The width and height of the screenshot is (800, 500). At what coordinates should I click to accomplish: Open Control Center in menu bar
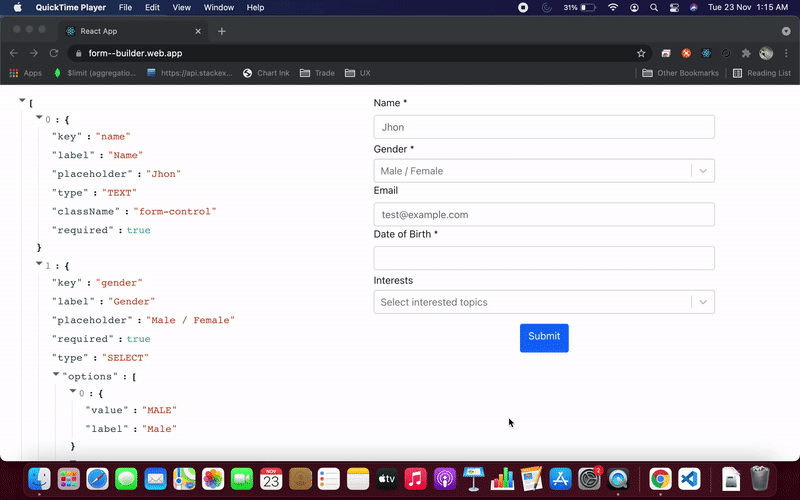coord(674,8)
